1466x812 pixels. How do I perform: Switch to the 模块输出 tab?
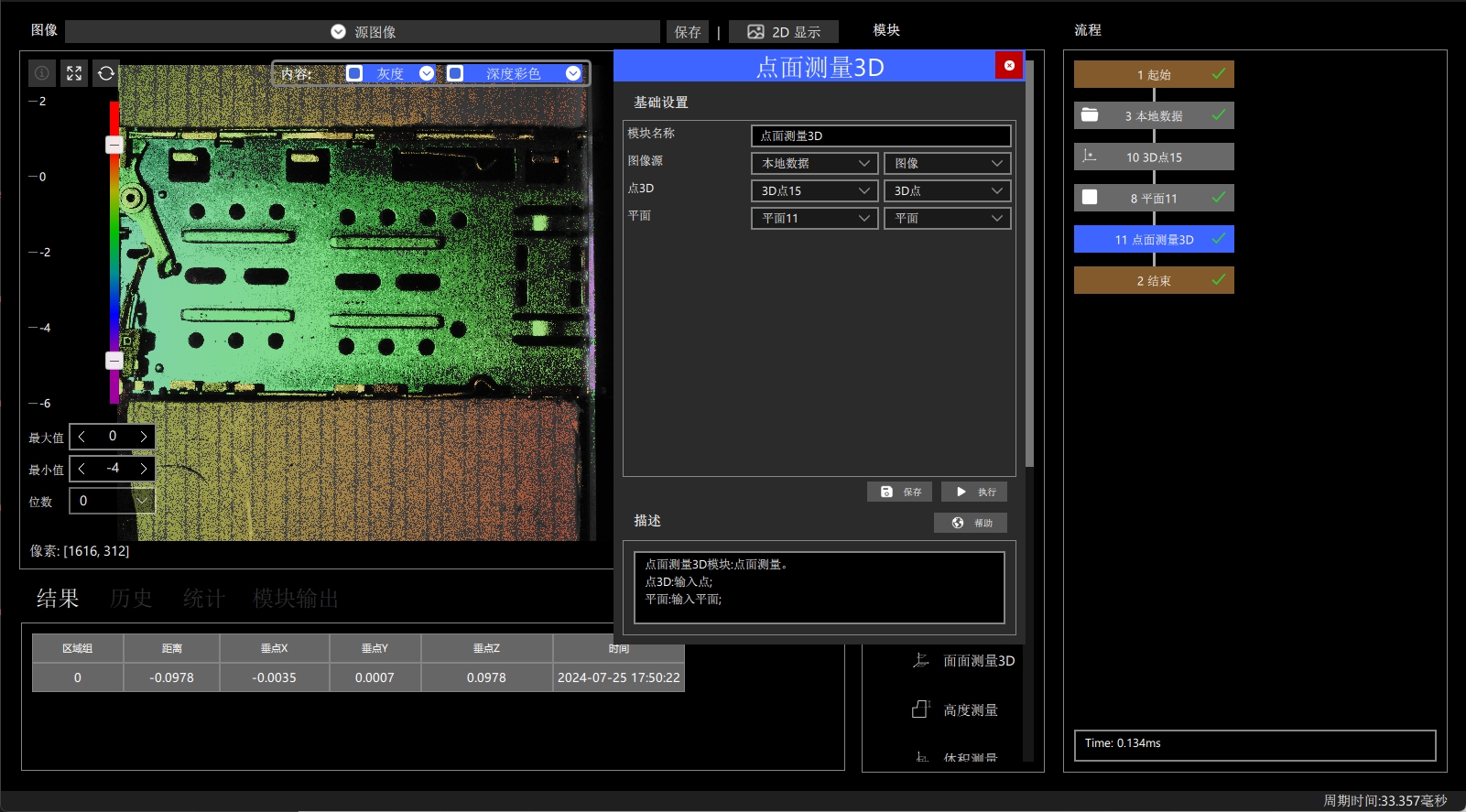(296, 599)
